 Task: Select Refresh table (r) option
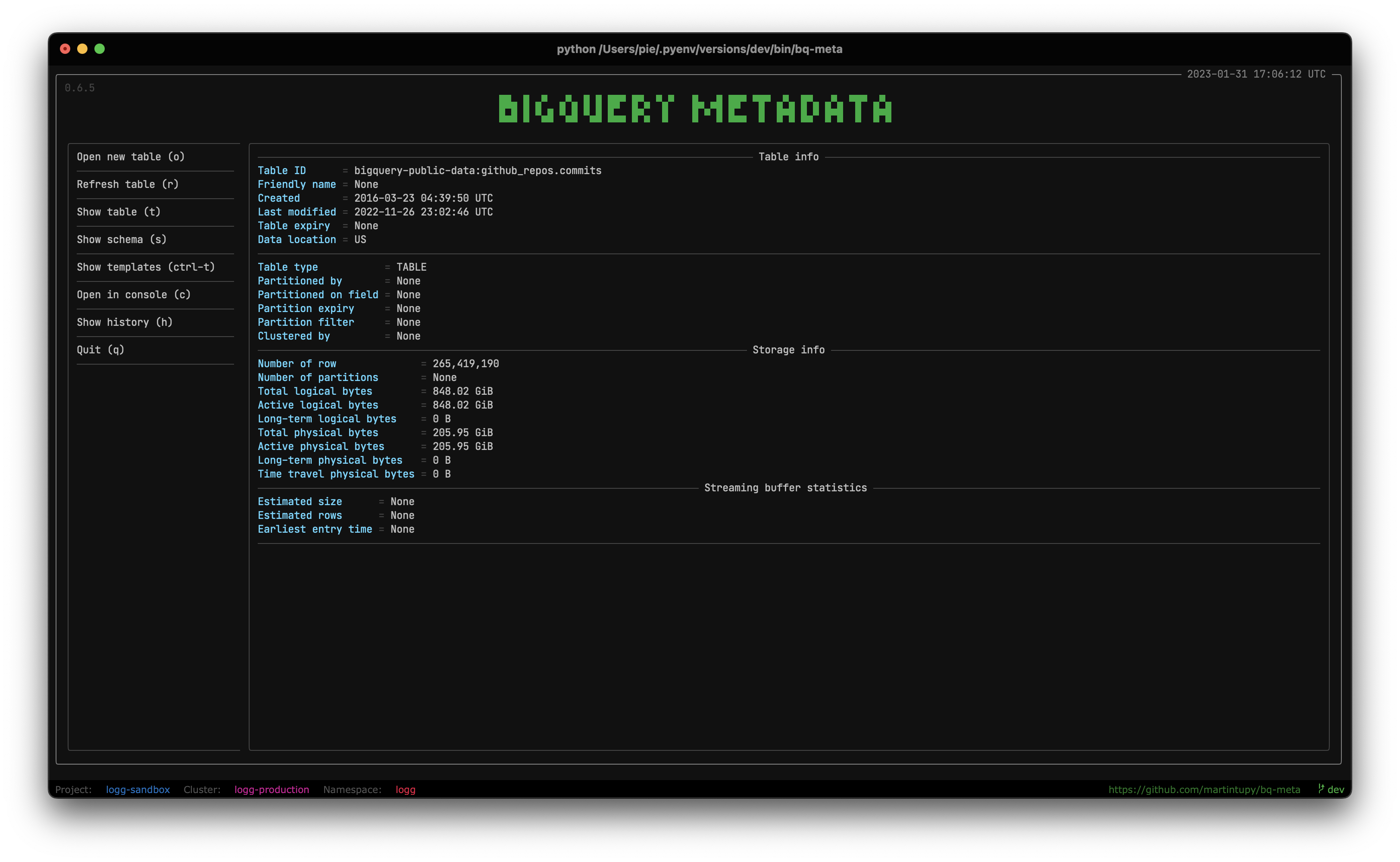[128, 184]
